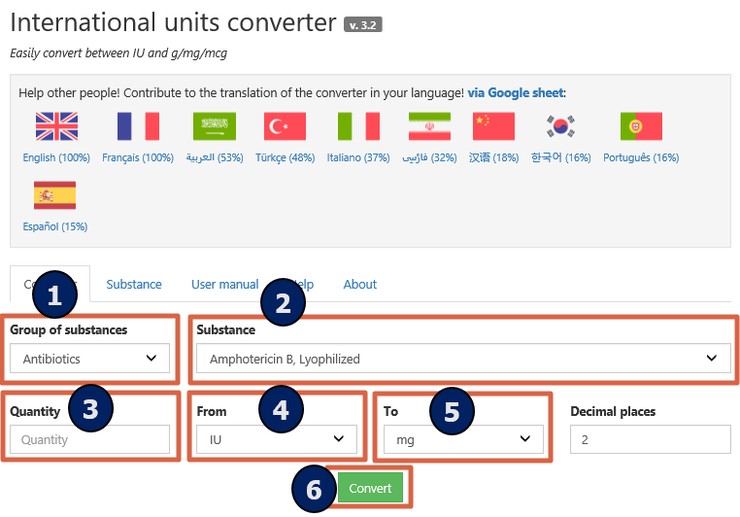Select the South Korean flag icon
This screenshot has height=517, width=740.
(561, 126)
